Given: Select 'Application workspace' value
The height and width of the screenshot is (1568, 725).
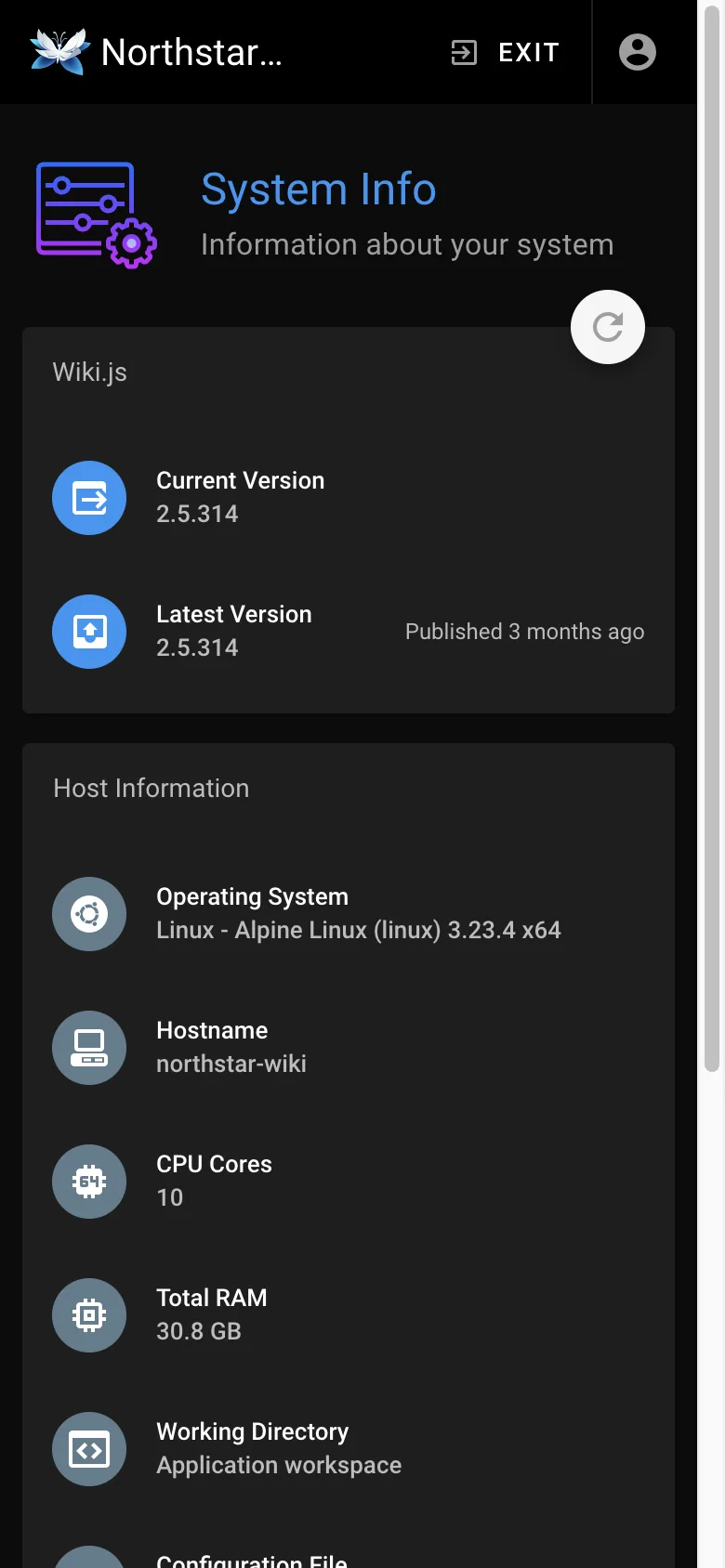Looking at the screenshot, I should point(279,1465).
